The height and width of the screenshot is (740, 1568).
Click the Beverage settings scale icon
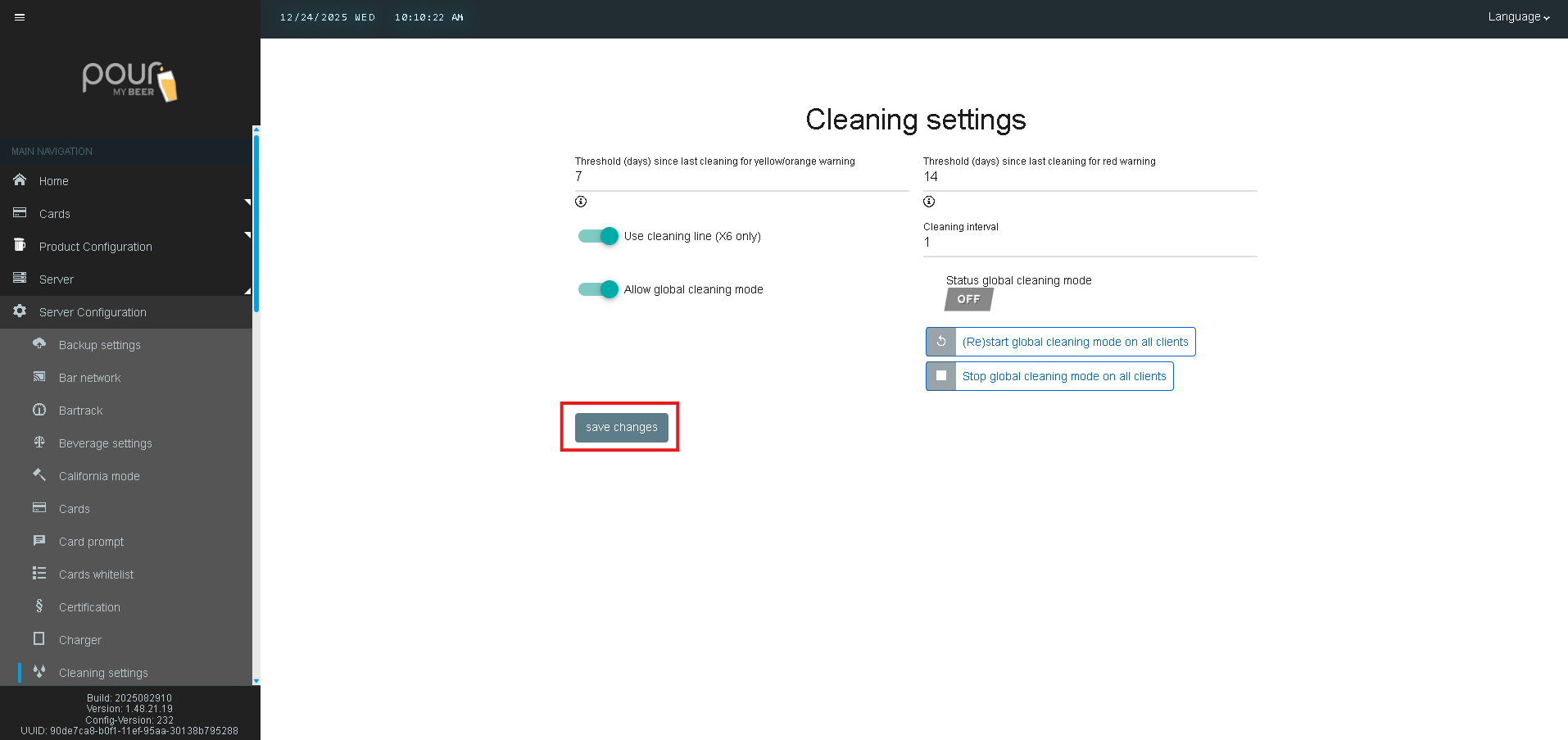click(x=39, y=443)
